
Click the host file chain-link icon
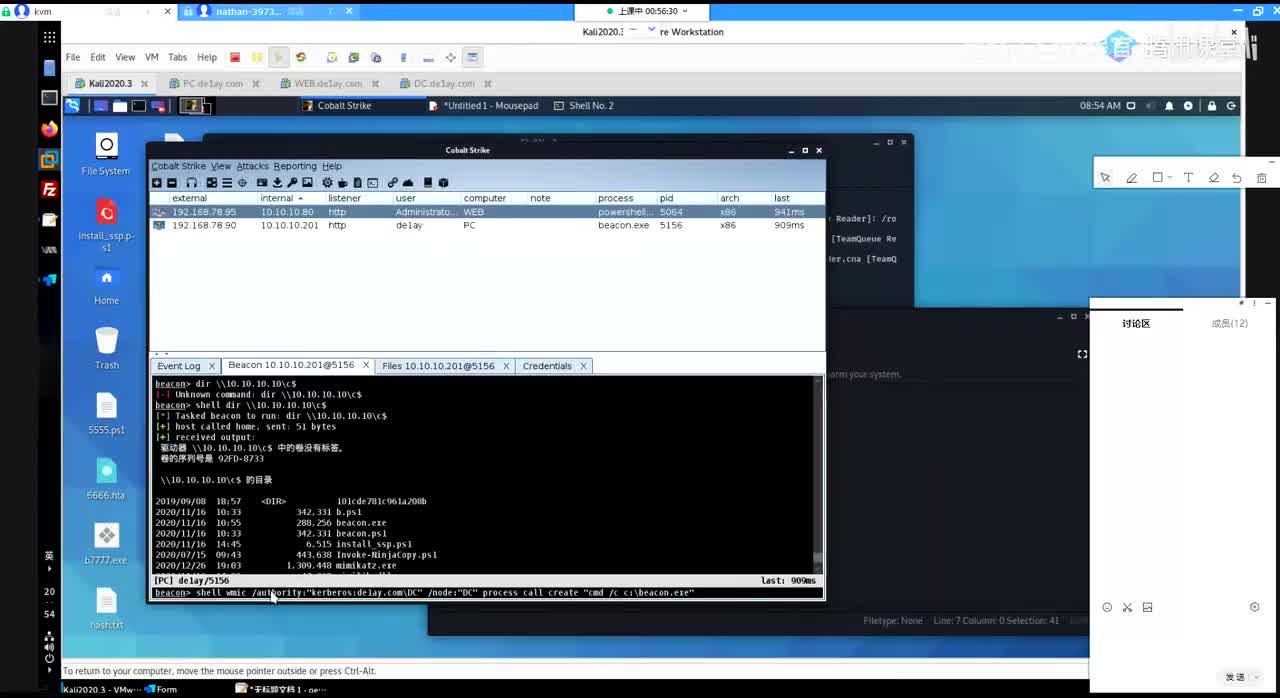[393, 183]
